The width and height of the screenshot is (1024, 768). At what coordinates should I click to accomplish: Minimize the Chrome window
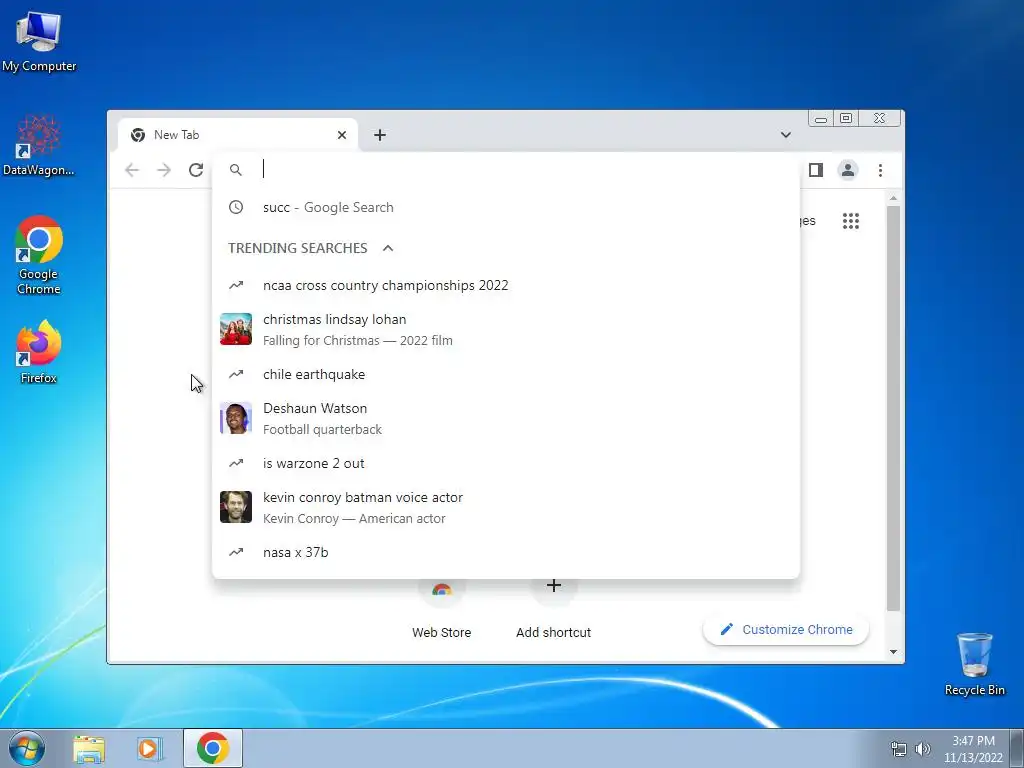point(821,119)
